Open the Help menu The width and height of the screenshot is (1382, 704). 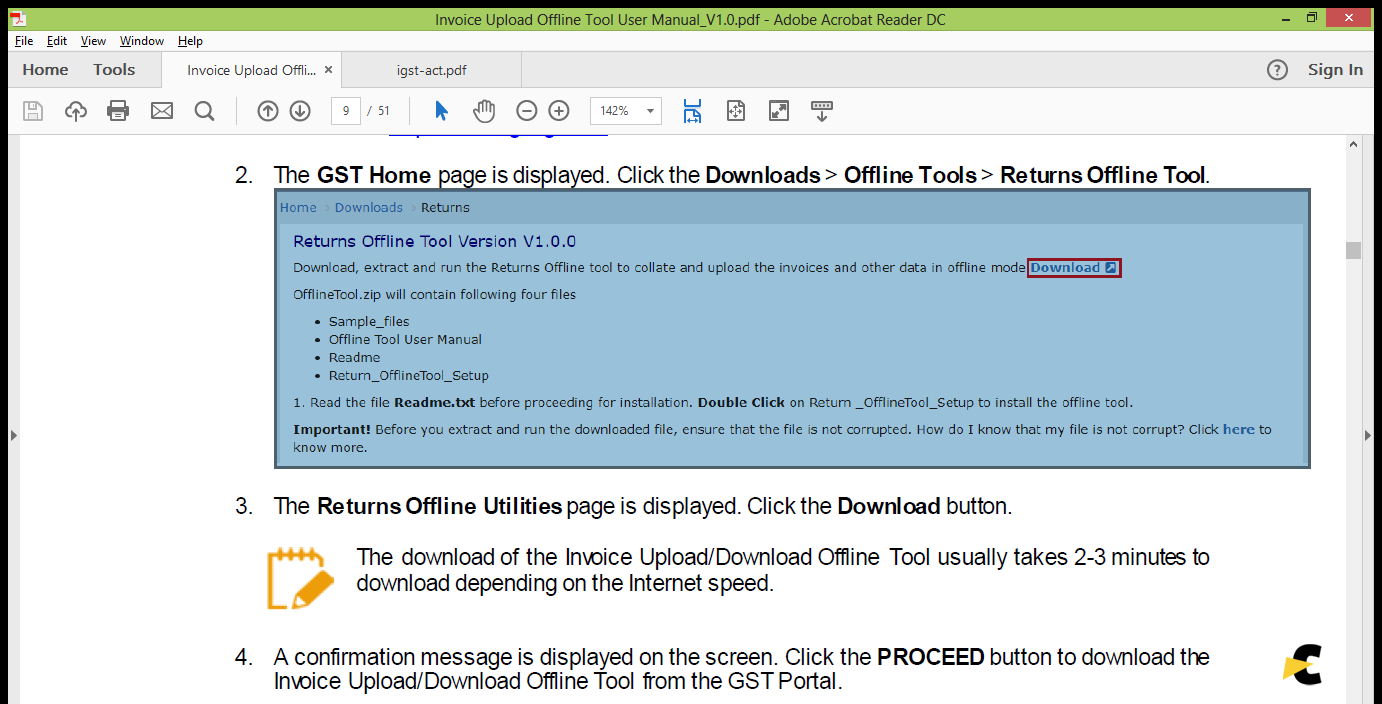click(x=190, y=41)
